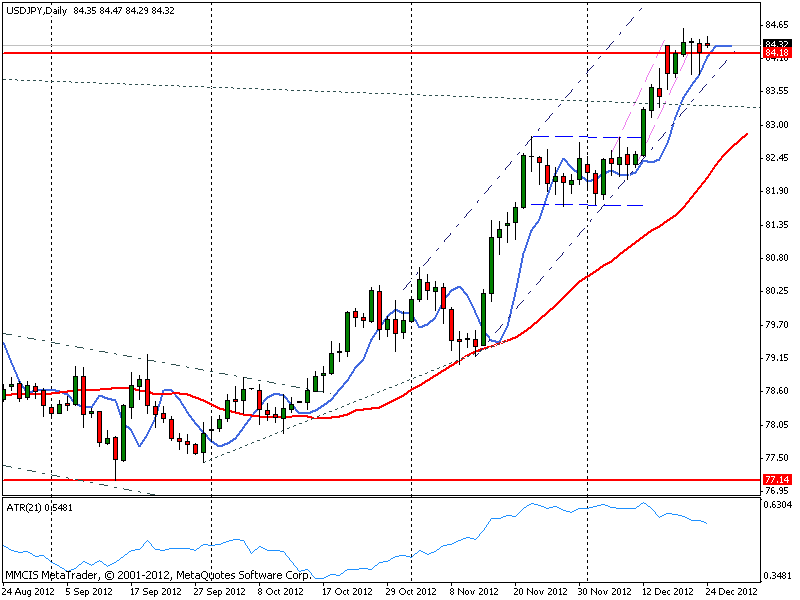The height and width of the screenshot is (600, 800).
Task: Click the 83.55 price axis label
Action: click(777, 91)
